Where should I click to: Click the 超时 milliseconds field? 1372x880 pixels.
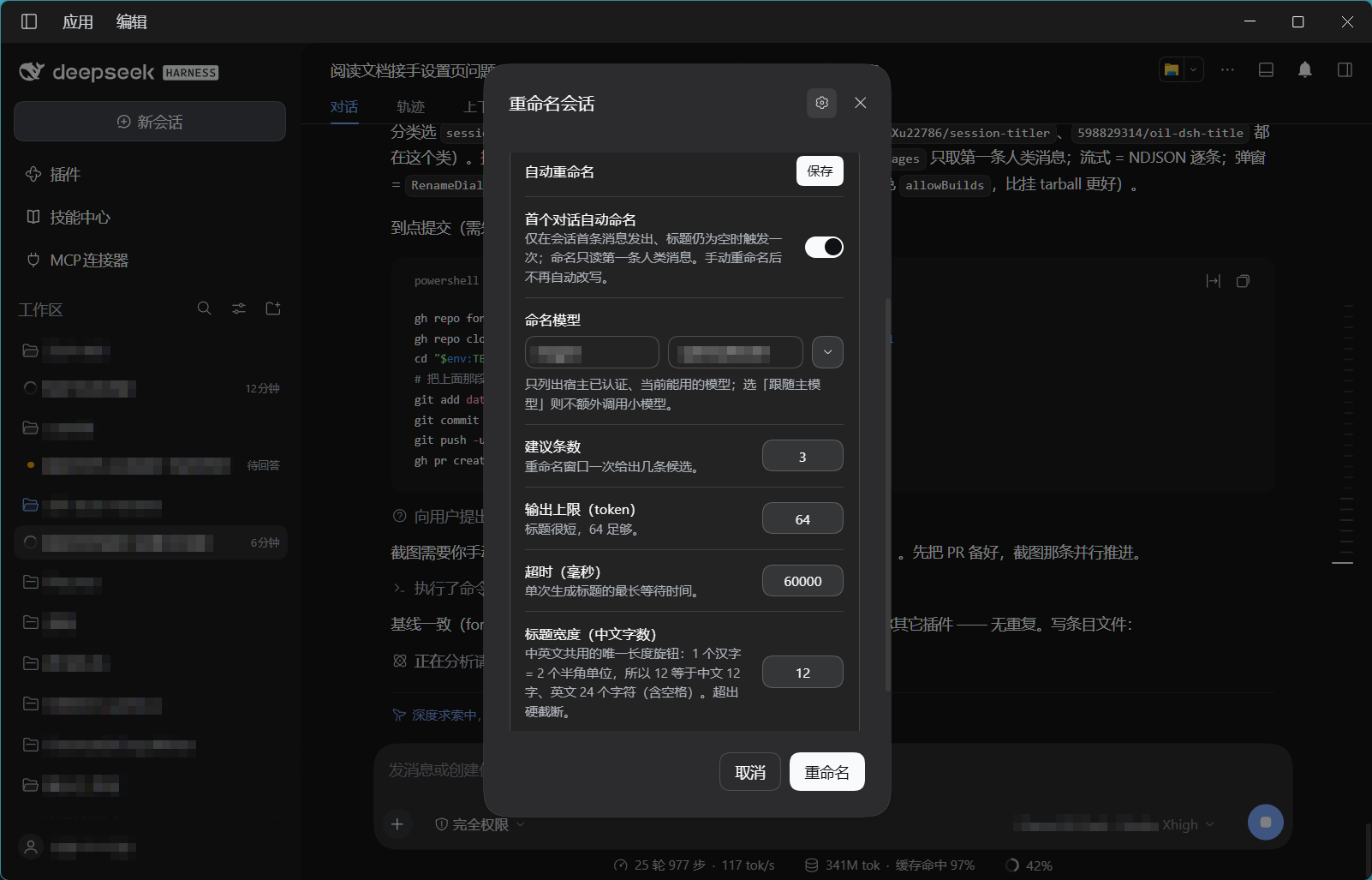click(x=802, y=581)
